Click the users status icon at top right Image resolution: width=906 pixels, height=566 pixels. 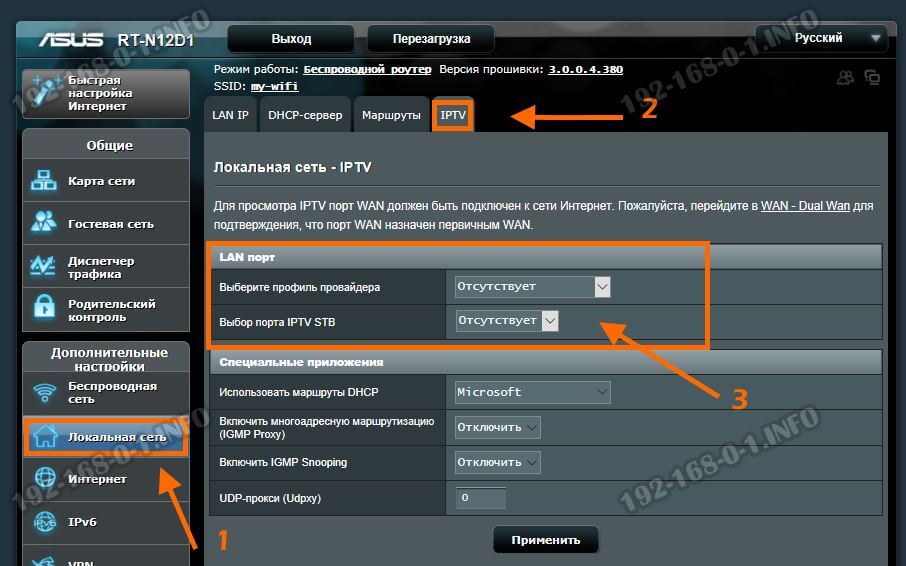(846, 77)
